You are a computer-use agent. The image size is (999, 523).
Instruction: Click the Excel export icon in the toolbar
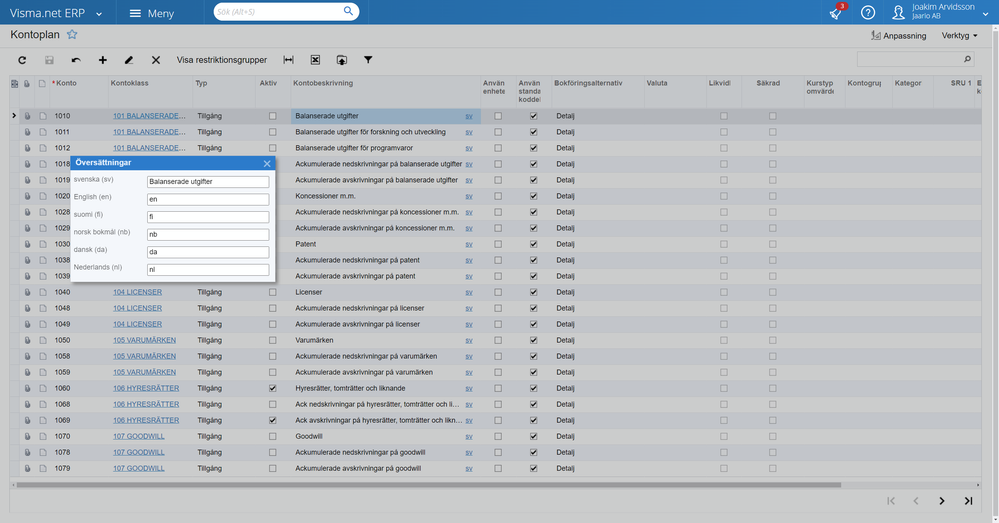(x=315, y=60)
